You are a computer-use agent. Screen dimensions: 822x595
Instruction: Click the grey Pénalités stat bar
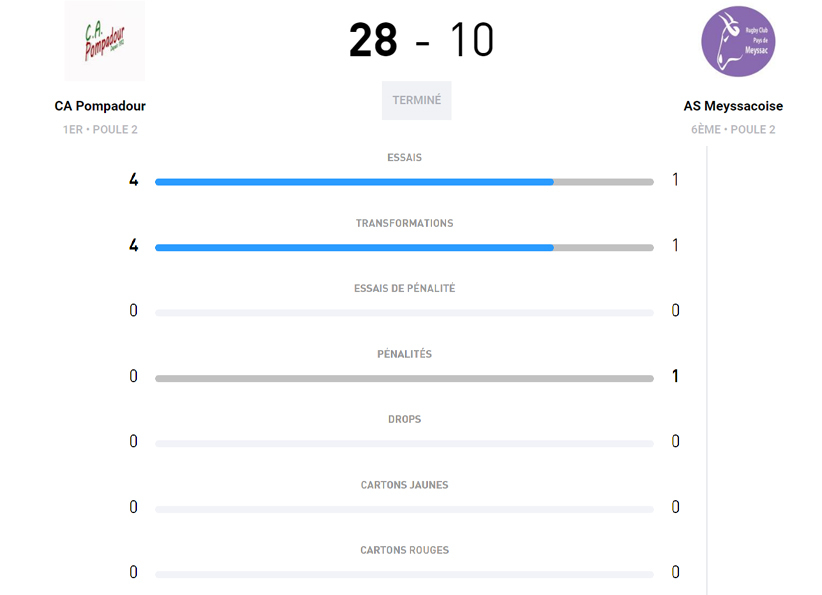(404, 378)
